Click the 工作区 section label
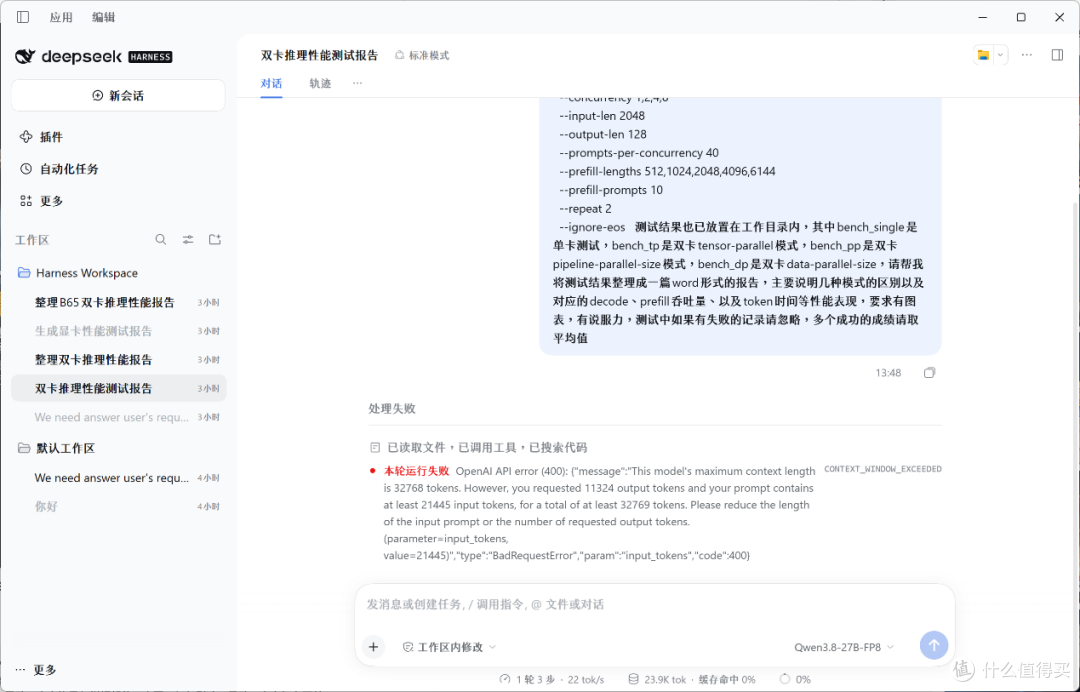Image resolution: width=1080 pixels, height=692 pixels. click(32, 240)
